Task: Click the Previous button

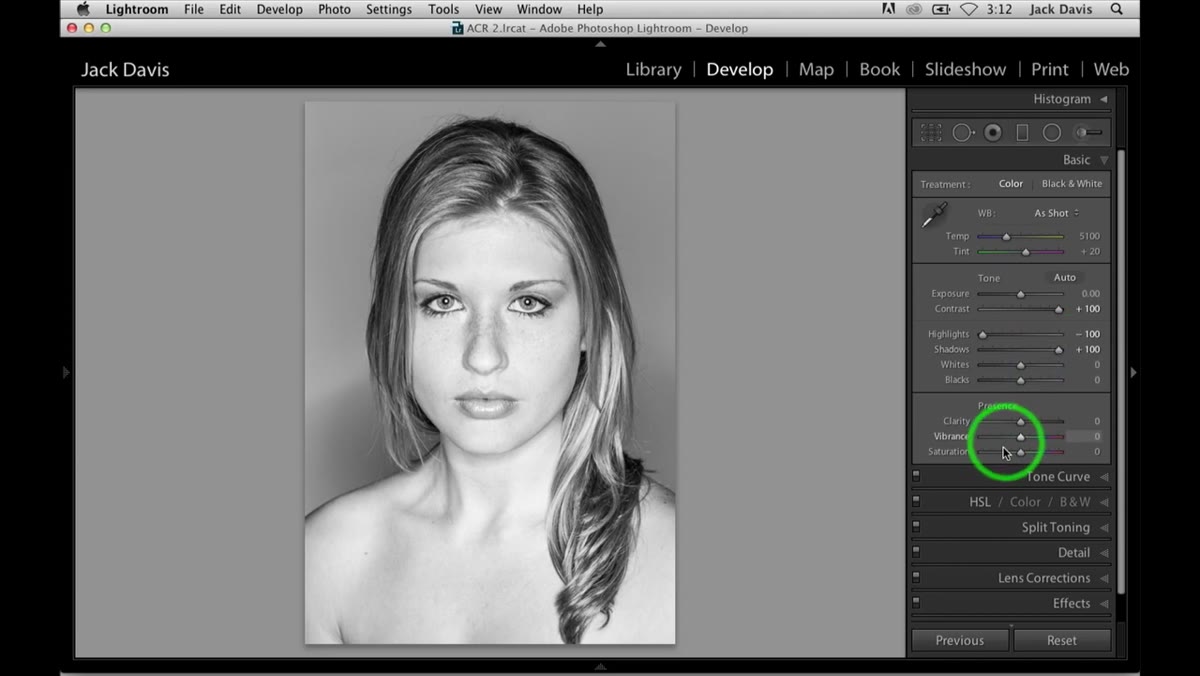Action: tap(960, 640)
